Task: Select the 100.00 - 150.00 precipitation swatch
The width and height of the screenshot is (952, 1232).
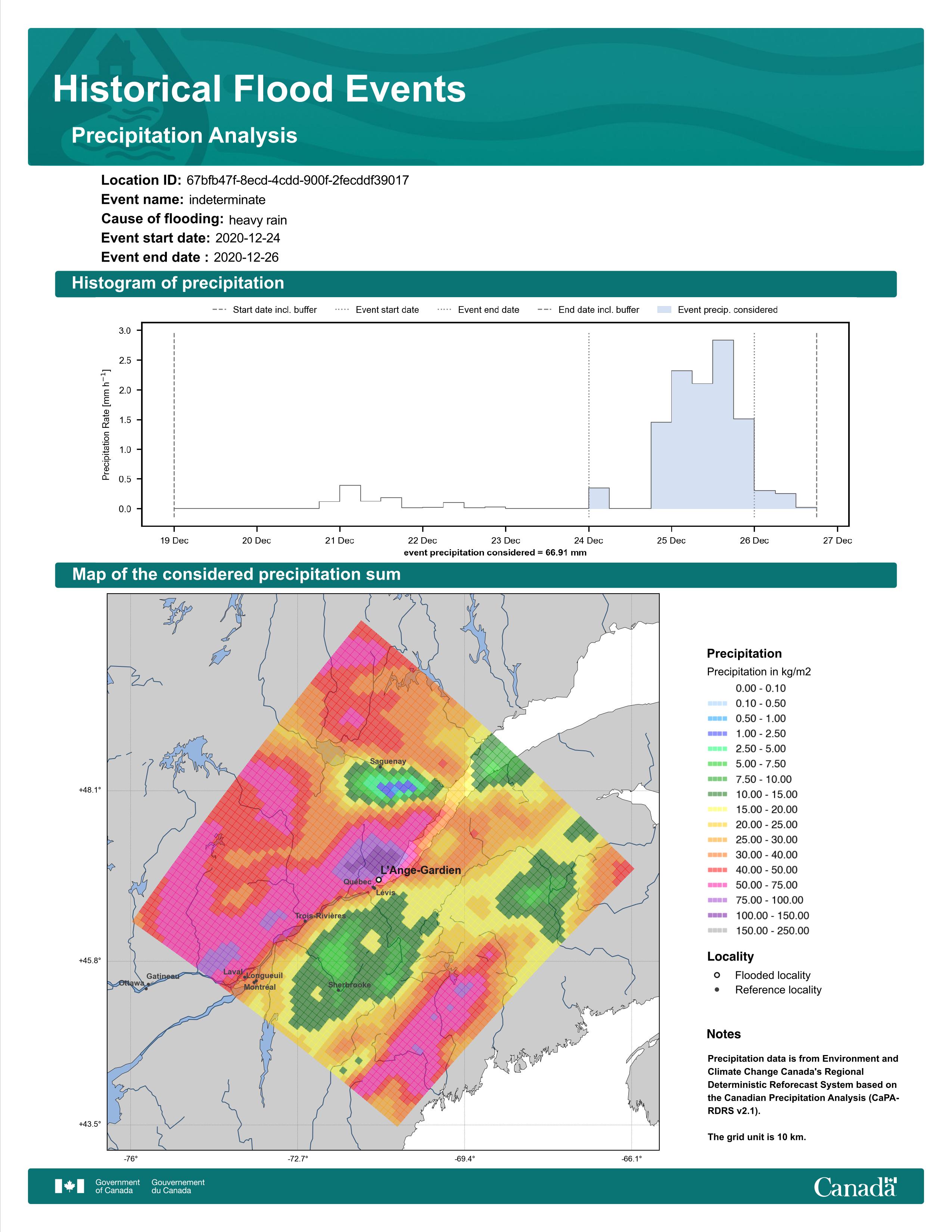Action: pyautogui.click(x=717, y=915)
